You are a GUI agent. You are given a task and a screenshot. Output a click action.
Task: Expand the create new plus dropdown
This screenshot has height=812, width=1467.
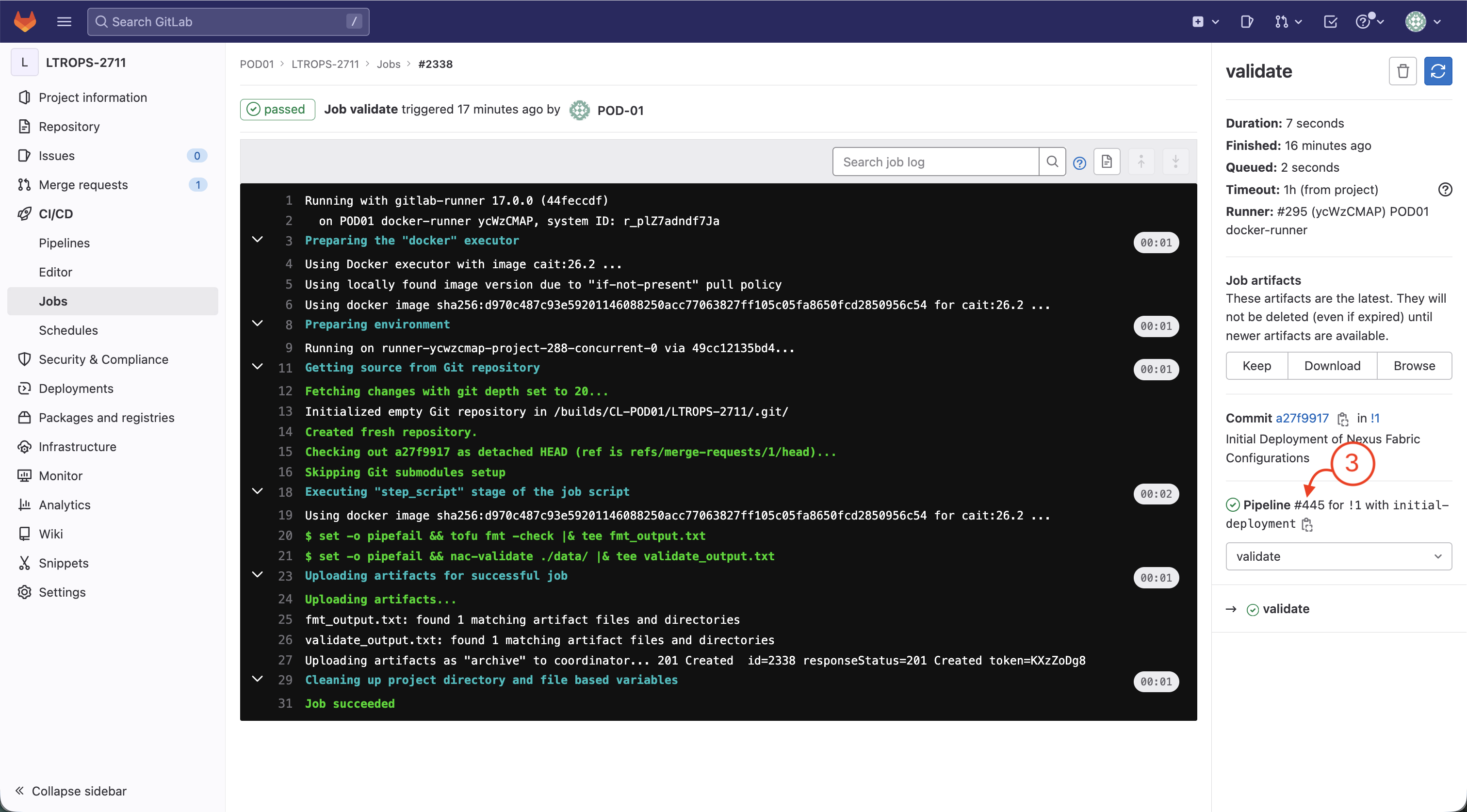[x=1205, y=22]
